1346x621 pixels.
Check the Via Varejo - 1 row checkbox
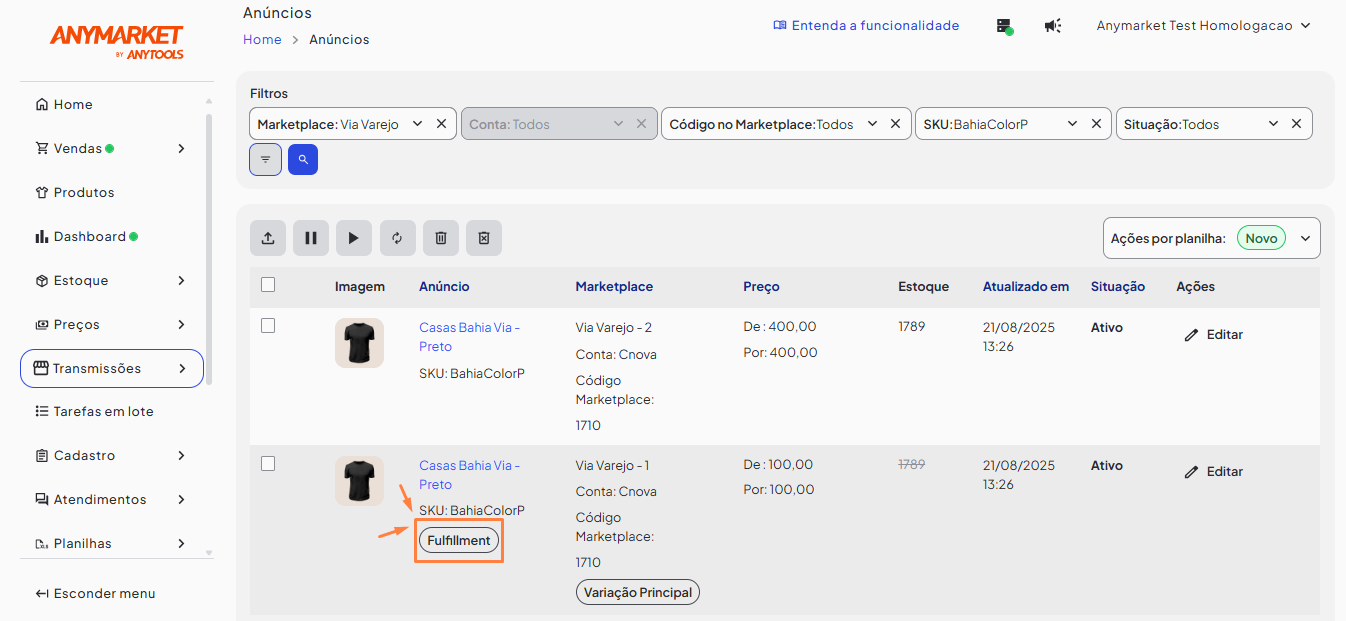tap(268, 464)
